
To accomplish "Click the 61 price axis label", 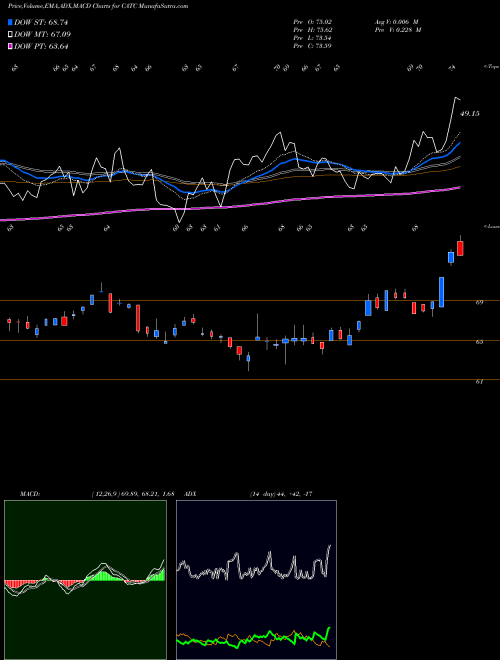I will (x=479, y=382).
